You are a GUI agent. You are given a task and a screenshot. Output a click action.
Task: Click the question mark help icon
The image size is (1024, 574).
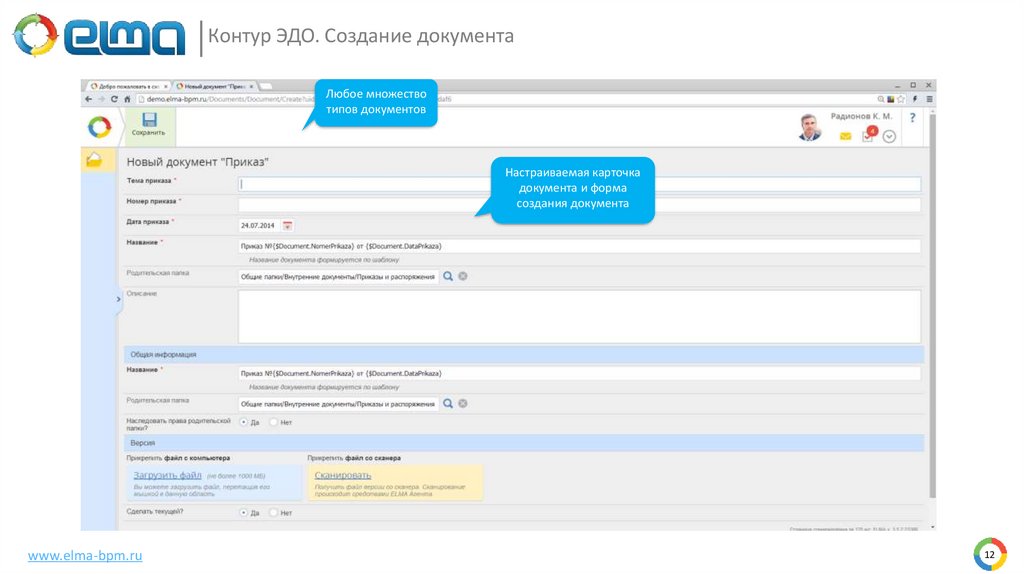pos(912,118)
